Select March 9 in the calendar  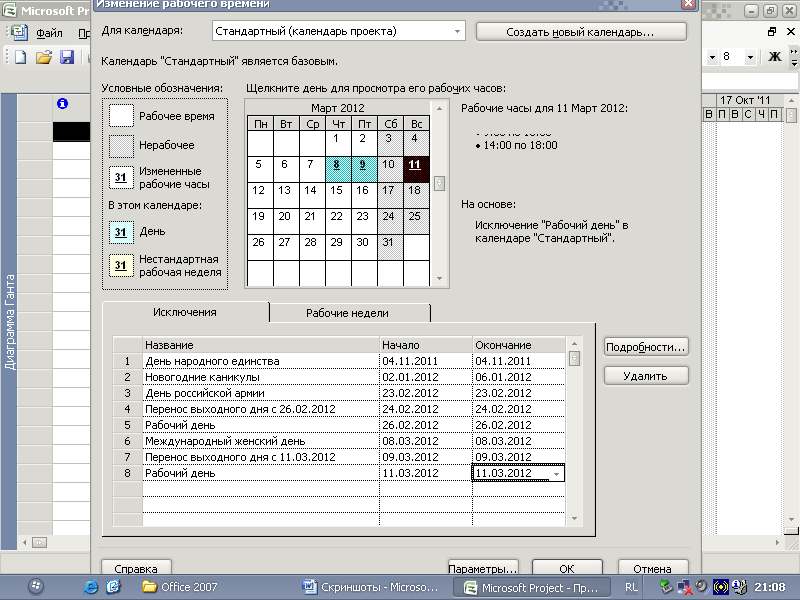(x=364, y=169)
